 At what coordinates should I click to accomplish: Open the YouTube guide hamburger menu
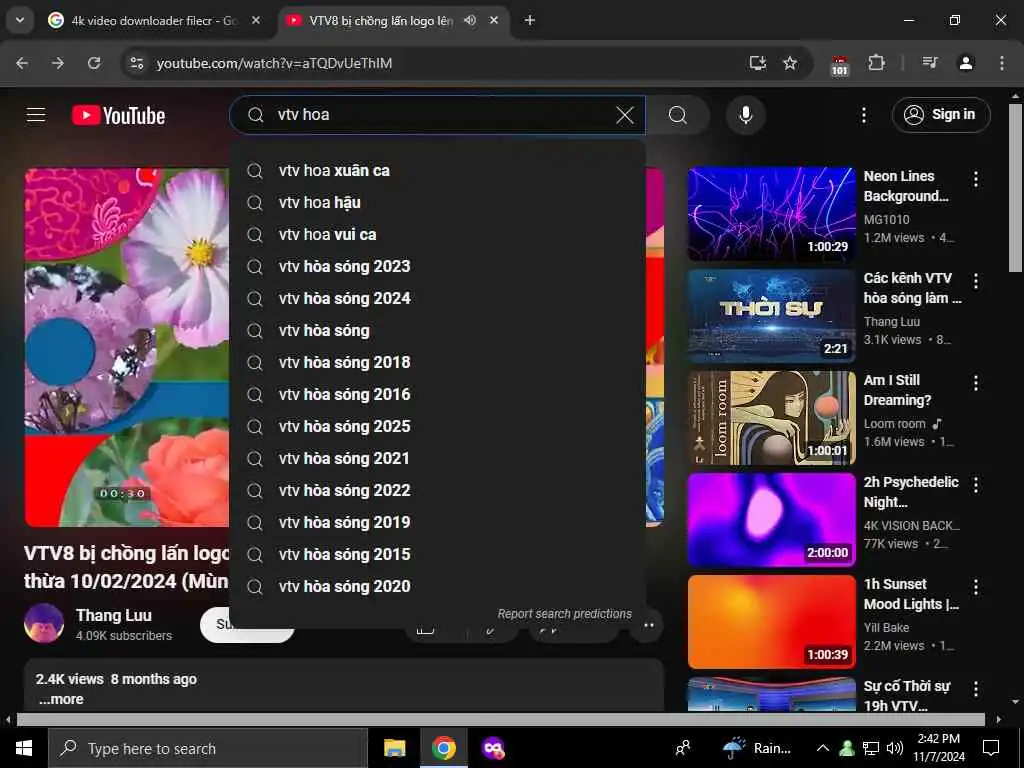(x=36, y=115)
